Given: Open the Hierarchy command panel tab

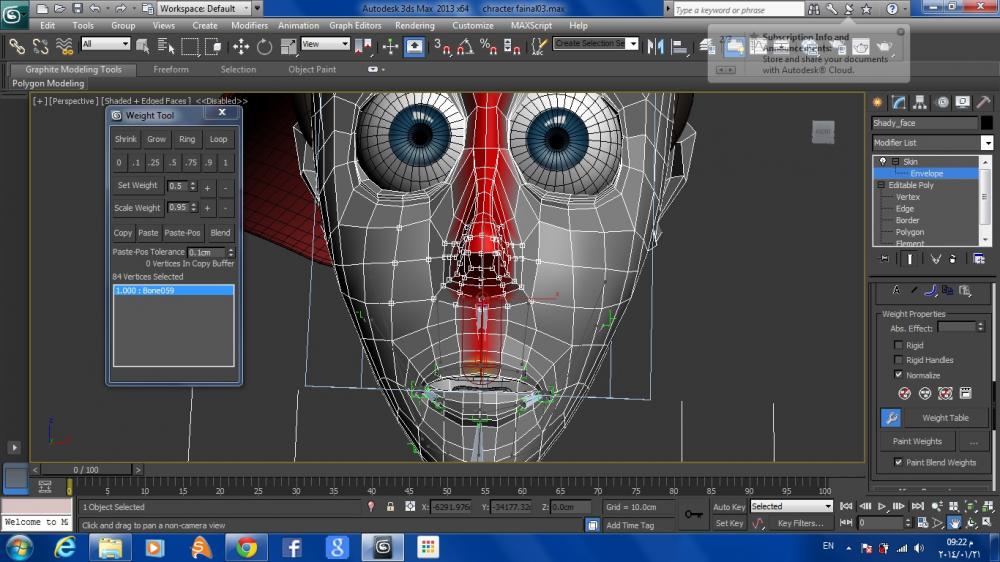Looking at the screenshot, I should 921,102.
